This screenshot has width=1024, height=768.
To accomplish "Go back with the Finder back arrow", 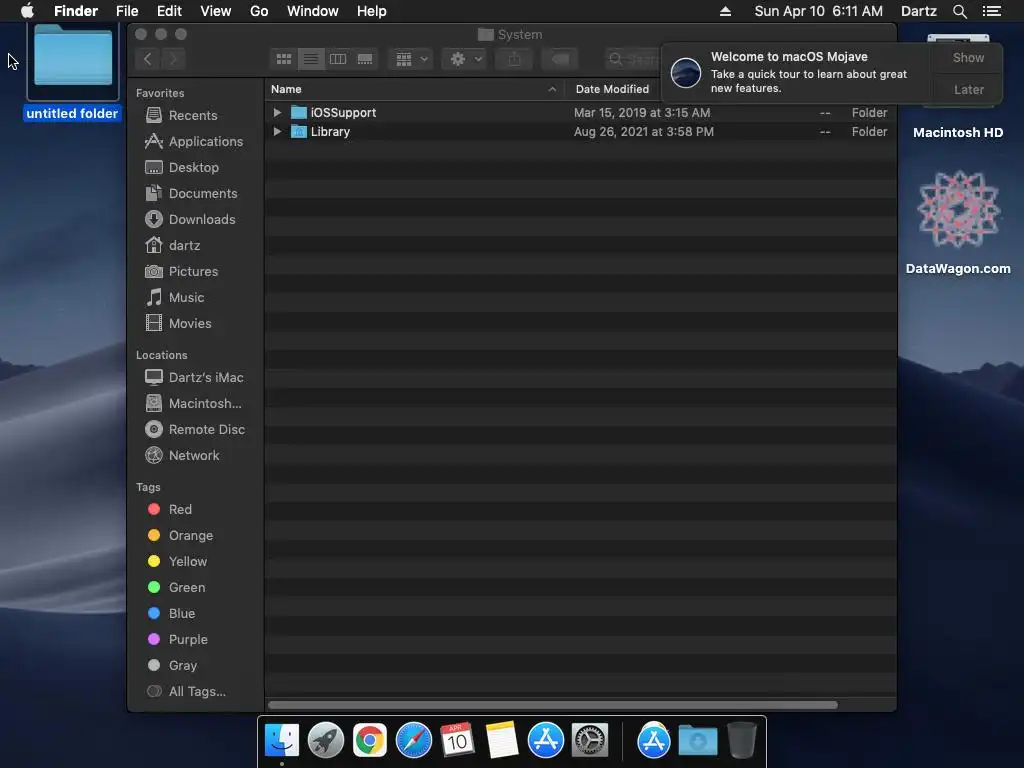I will click(148, 59).
